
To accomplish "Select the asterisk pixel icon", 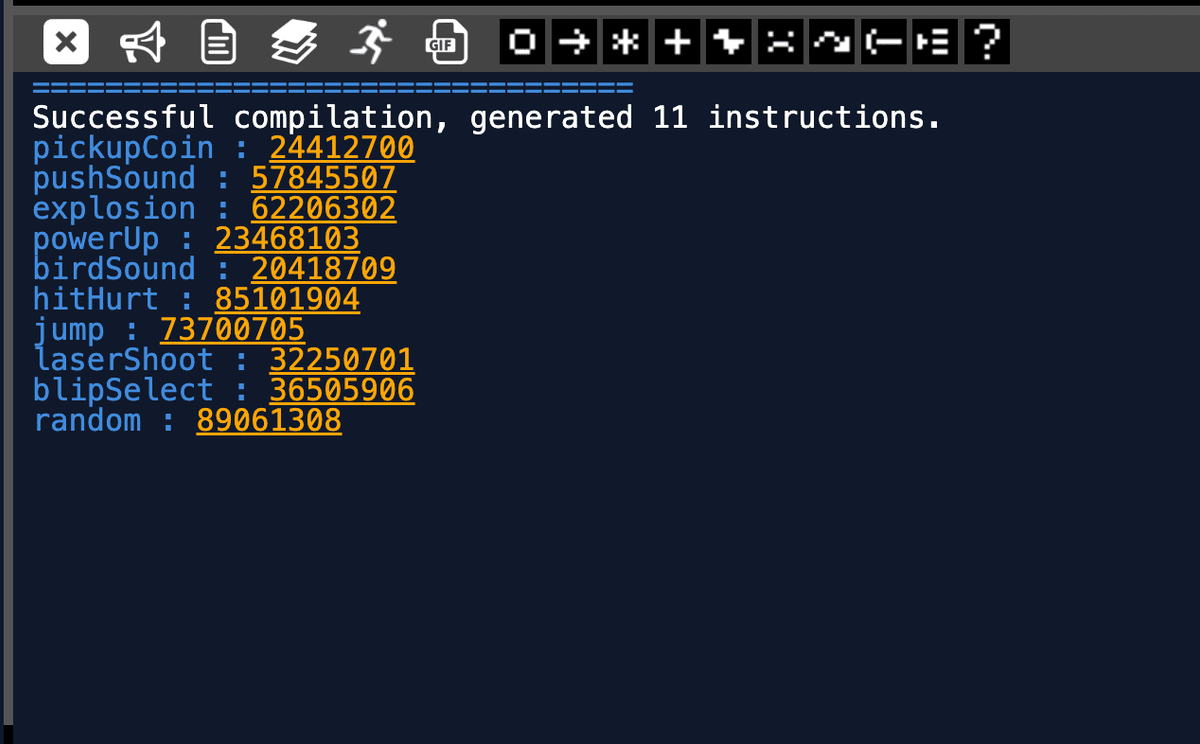I will [x=625, y=41].
